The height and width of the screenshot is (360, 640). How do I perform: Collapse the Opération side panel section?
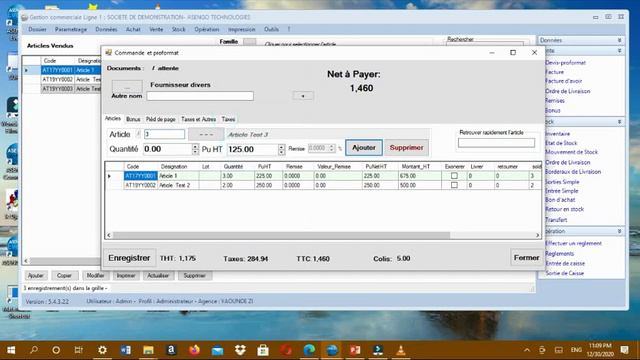point(619,231)
